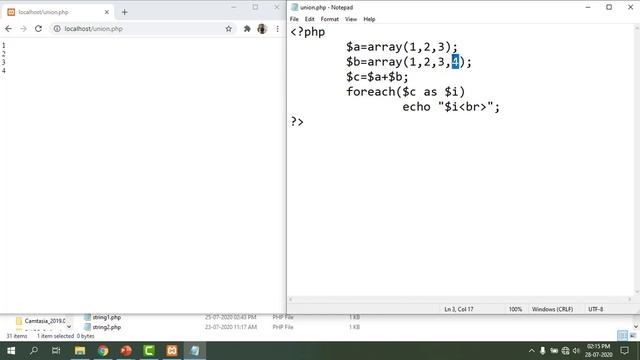Bookmark this page with the star icon
Image resolution: width=640 pixels, height=360 pixels.
[x=229, y=29]
